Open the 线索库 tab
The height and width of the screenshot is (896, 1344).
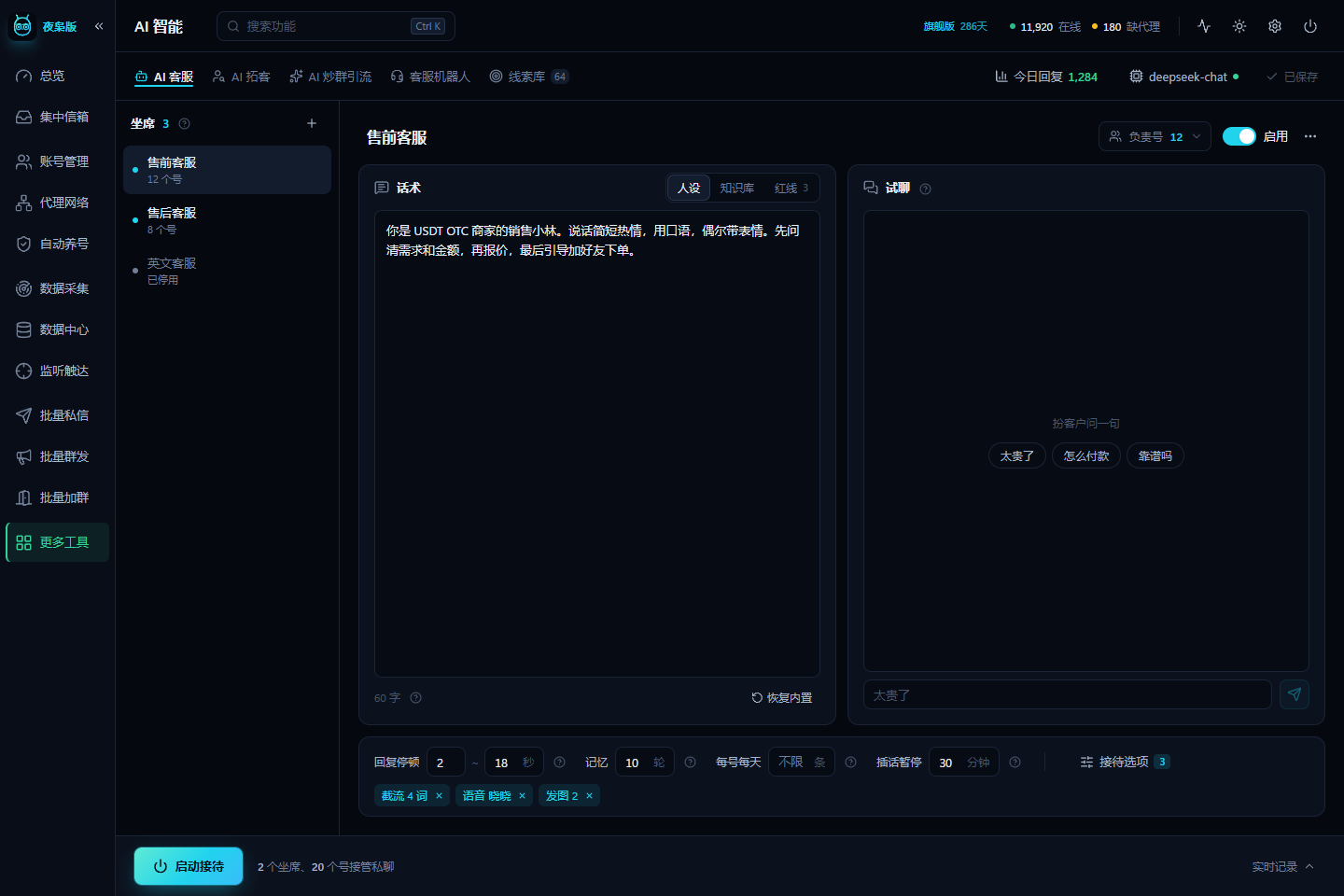(529, 77)
